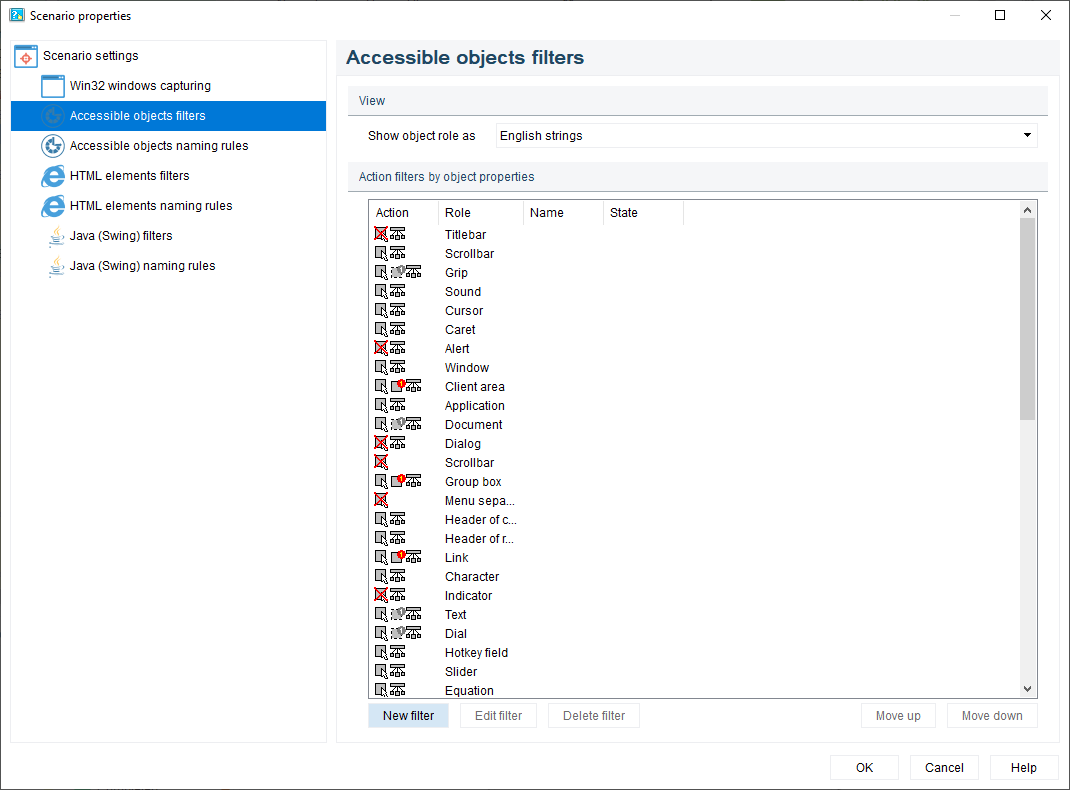Viewport: 1070px width, 790px height.
Task: Click the Menu separator row's crossed-out icon
Action: point(381,500)
